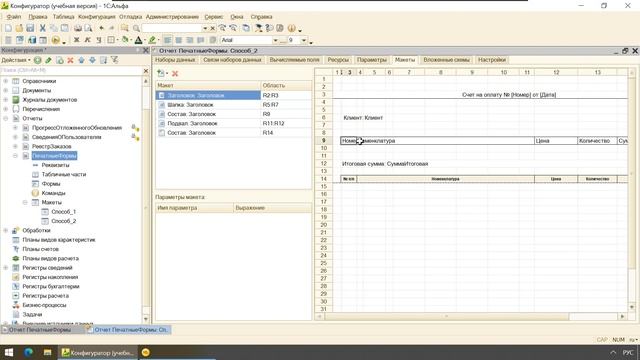This screenshot has height=360, width=640.
Task: Switch to the Параметры tab
Action: [x=371, y=60]
